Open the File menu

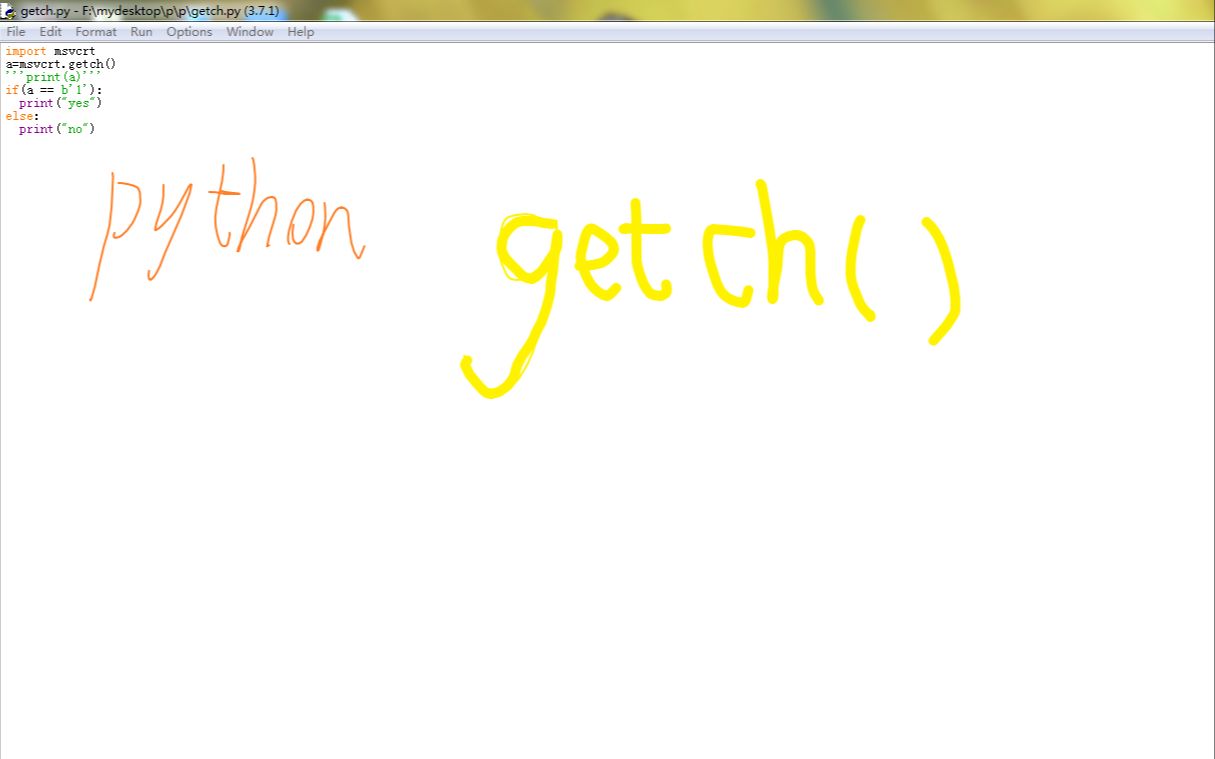pyautogui.click(x=15, y=31)
